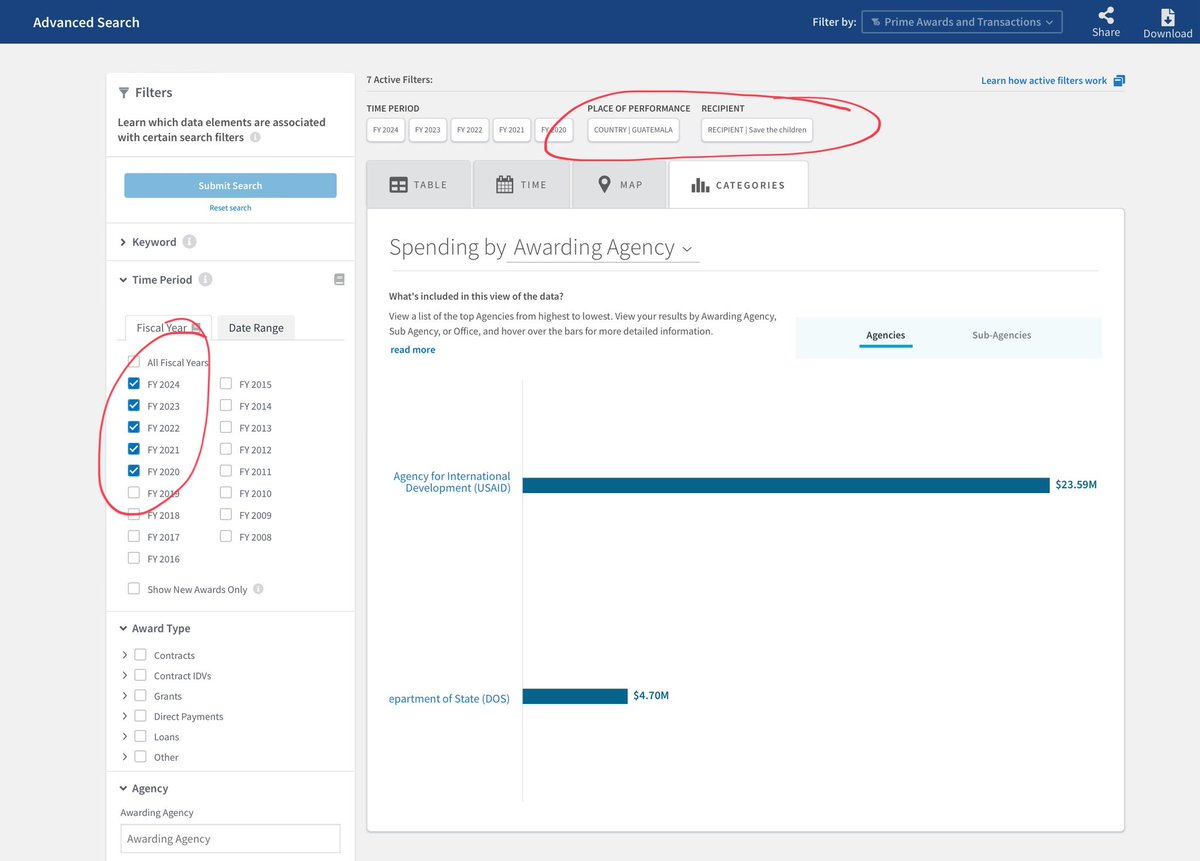Click info icon after search filters description
1200x861 pixels.
point(255,137)
